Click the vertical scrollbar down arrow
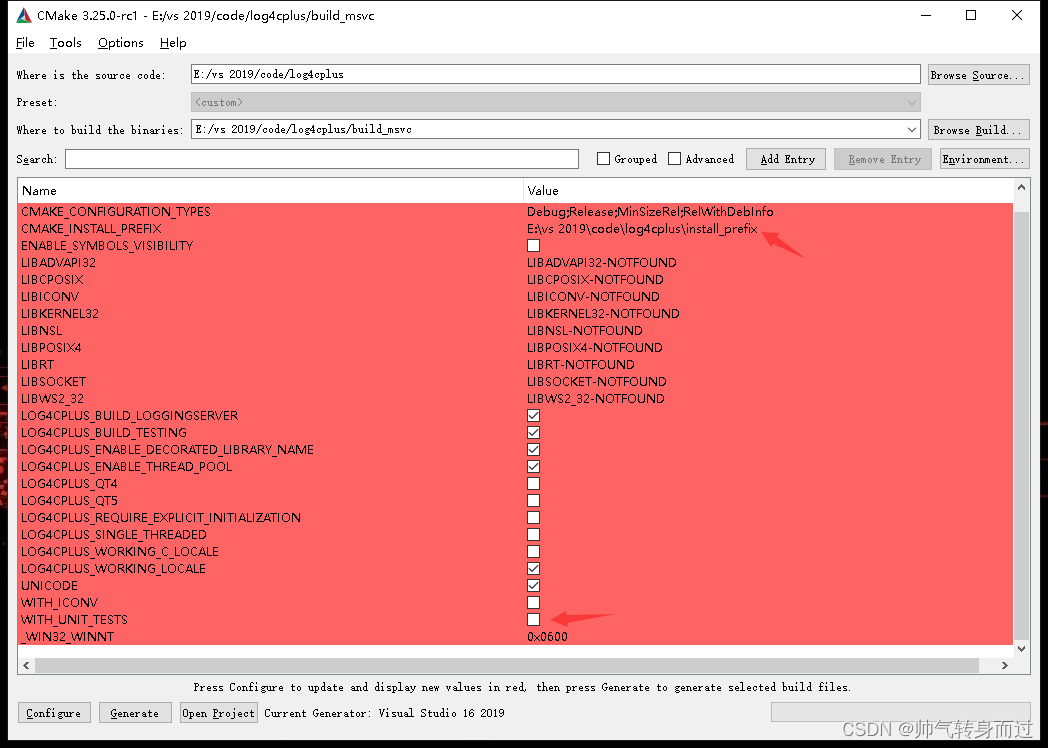 [1021, 648]
